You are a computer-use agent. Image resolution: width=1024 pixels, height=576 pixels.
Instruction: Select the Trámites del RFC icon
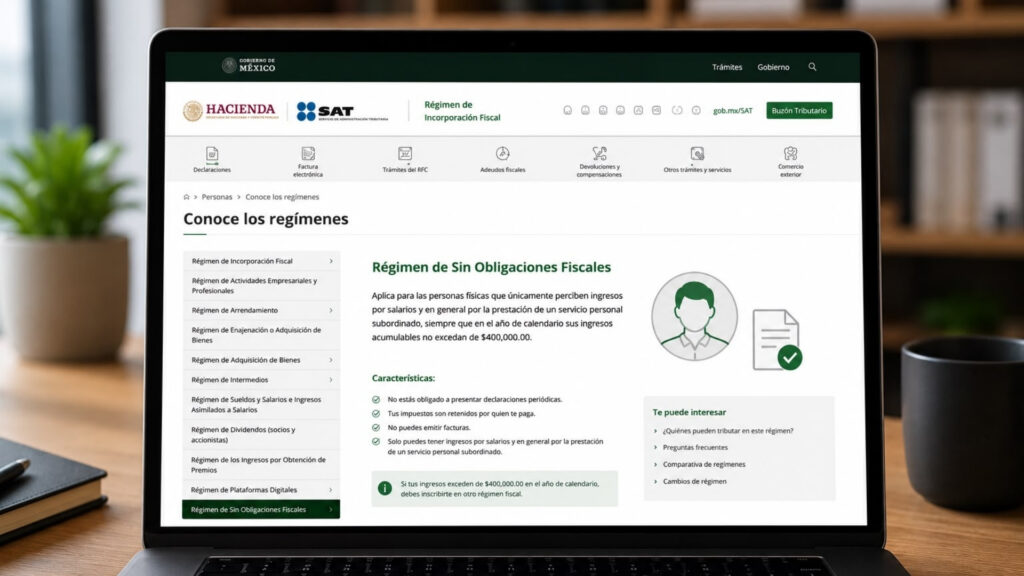[x=405, y=153]
